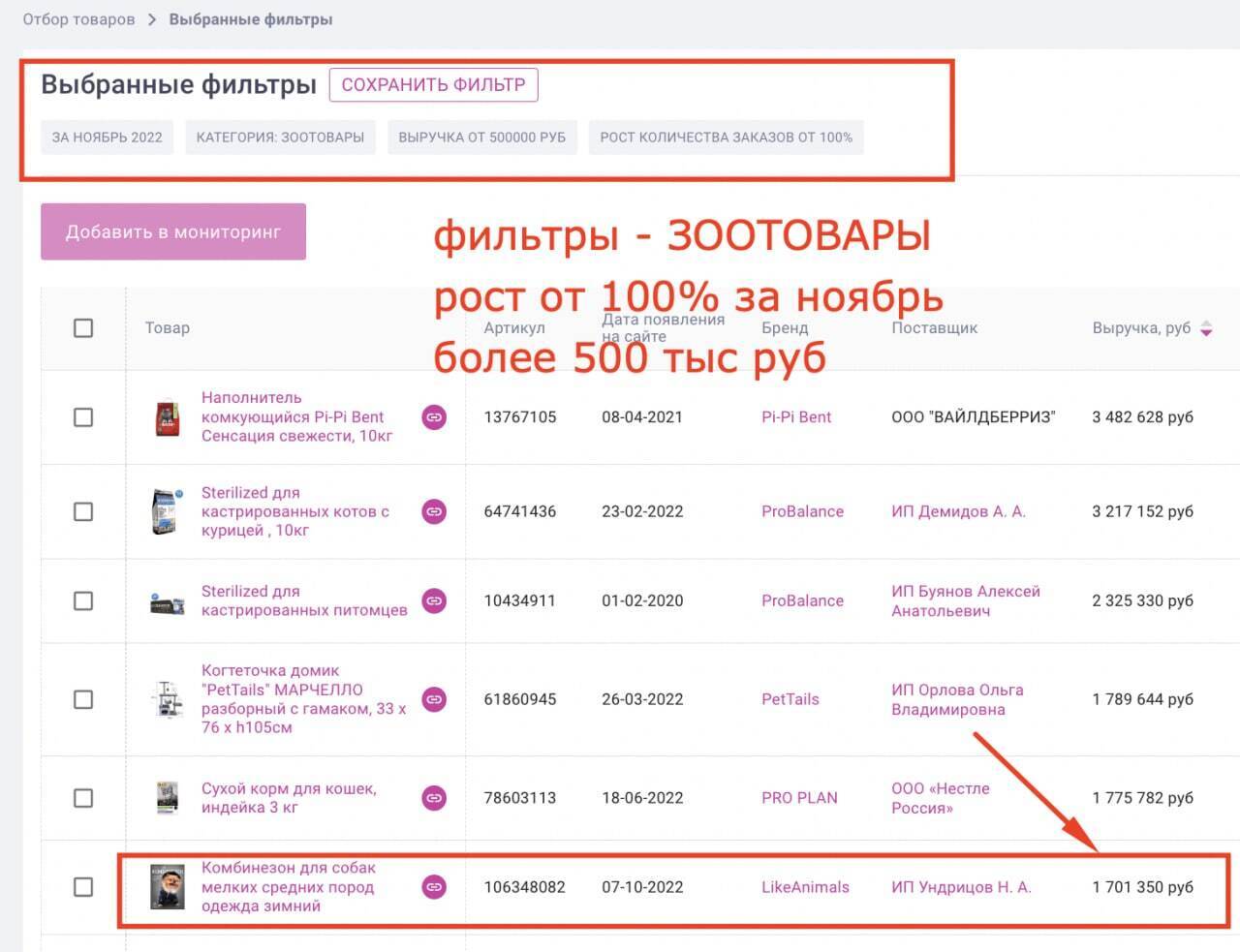
Task: Click the Бренд column header
Action: click(785, 328)
